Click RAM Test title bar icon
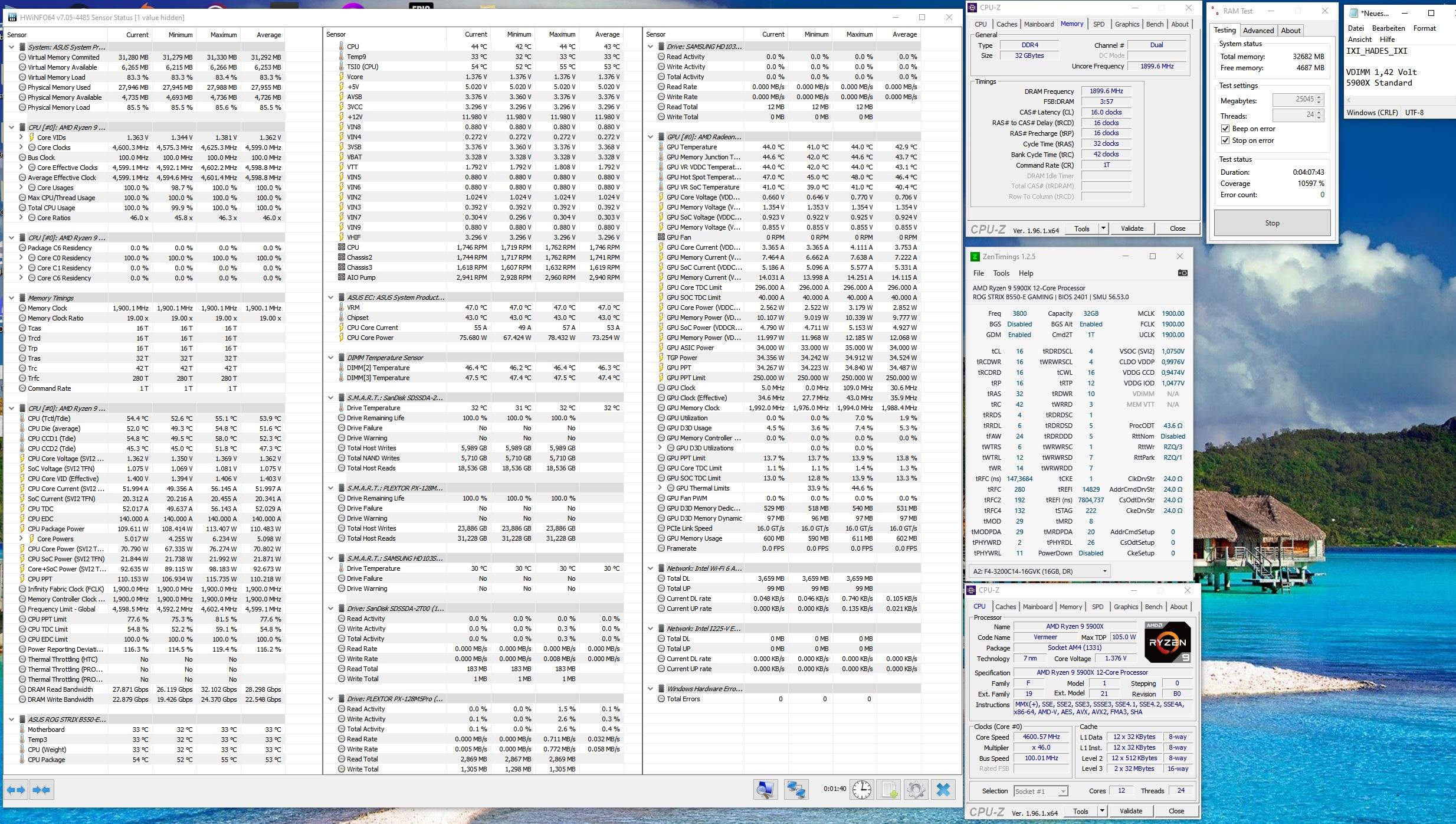Screen dimensions: 1456x824 click(1214, 11)
